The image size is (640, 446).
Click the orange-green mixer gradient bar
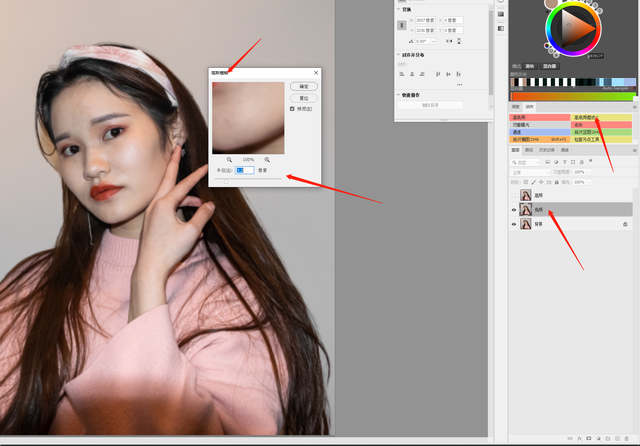(x=572, y=96)
